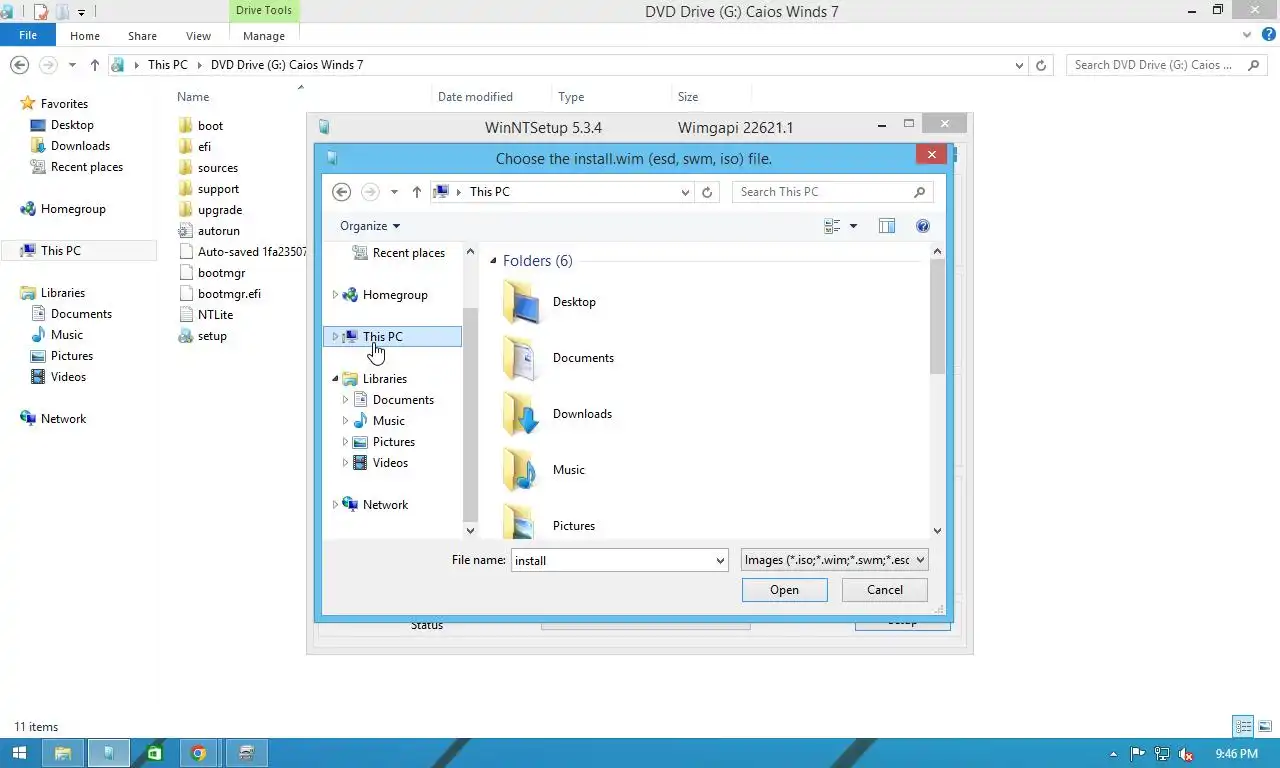Click the dialog's vertical scrollbar thumb
Viewport: 1280px width, 768px height.
(x=937, y=317)
